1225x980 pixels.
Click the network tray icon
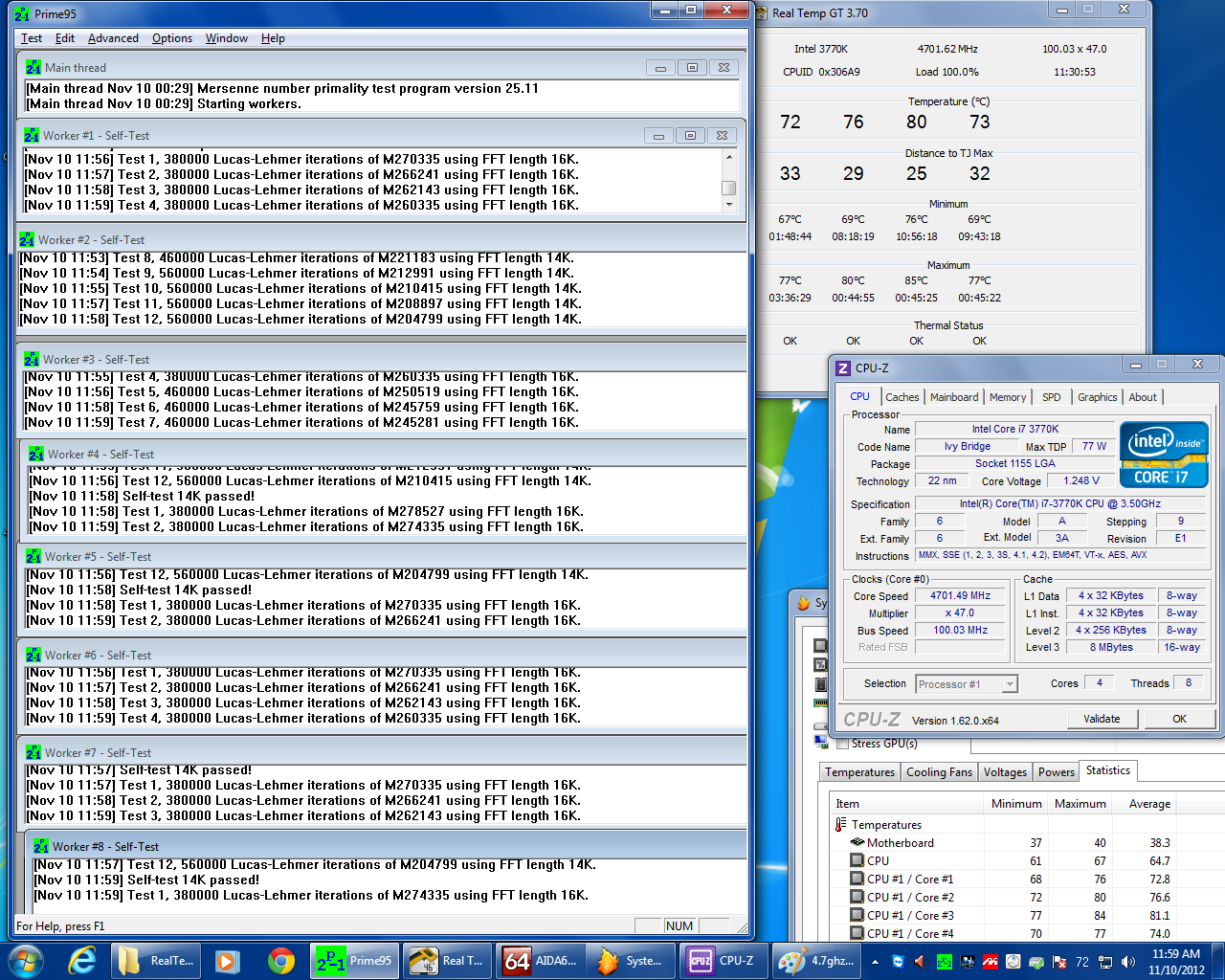pos(1105,962)
